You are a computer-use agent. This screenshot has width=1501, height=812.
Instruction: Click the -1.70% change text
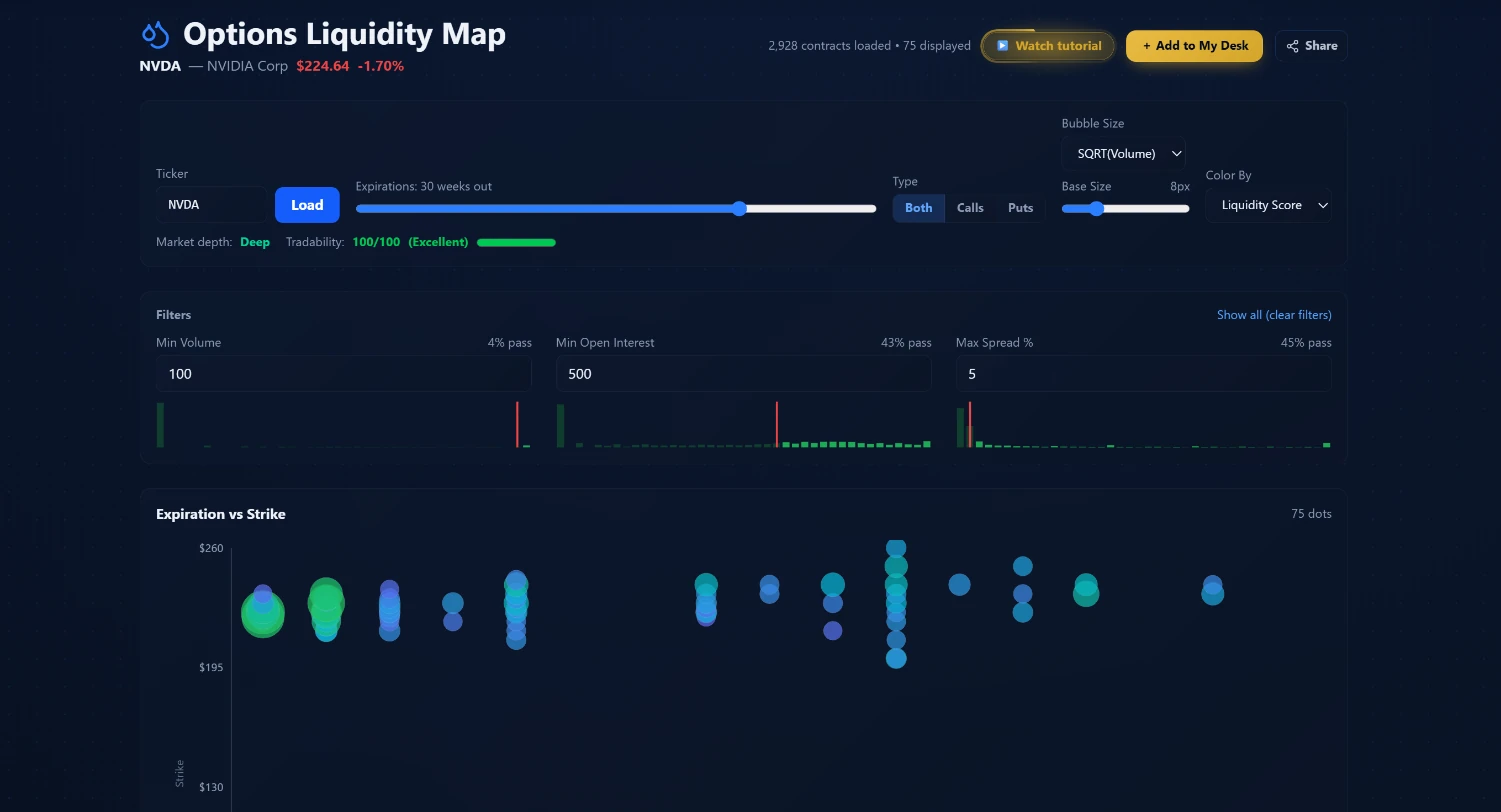pyautogui.click(x=381, y=66)
